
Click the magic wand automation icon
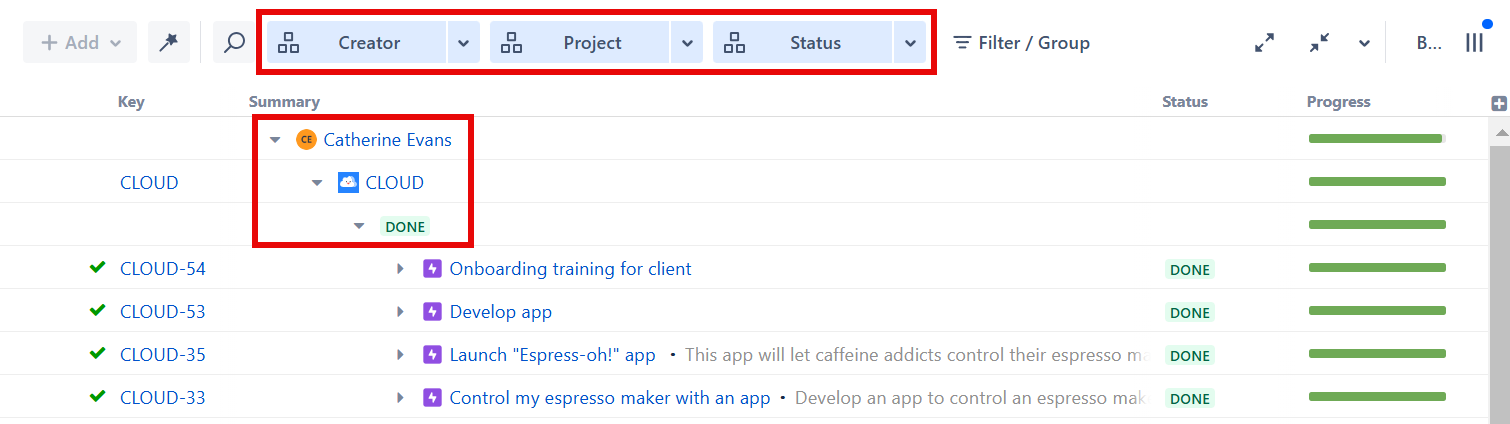point(169,43)
